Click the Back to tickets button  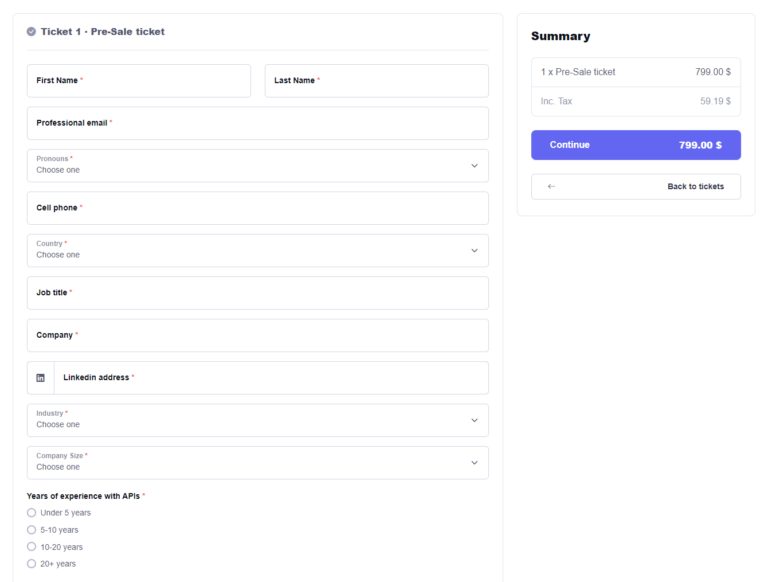(x=635, y=187)
